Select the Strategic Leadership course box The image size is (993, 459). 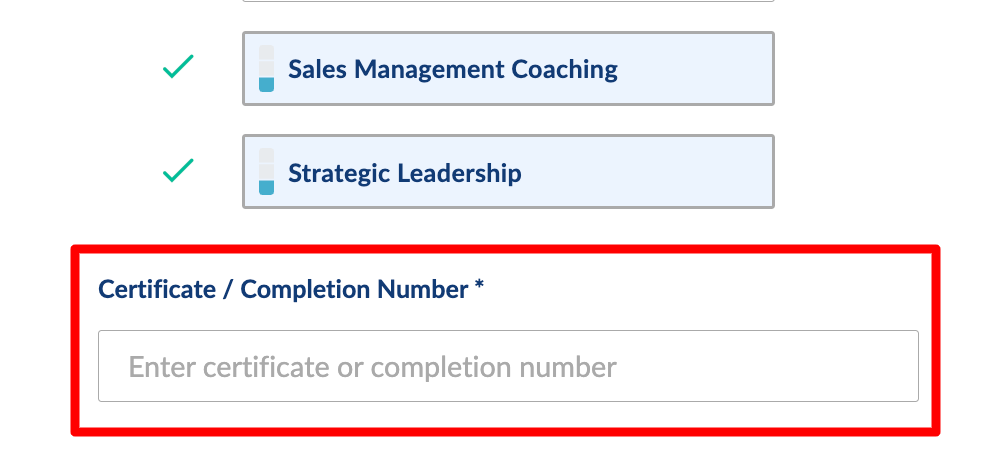click(507, 172)
